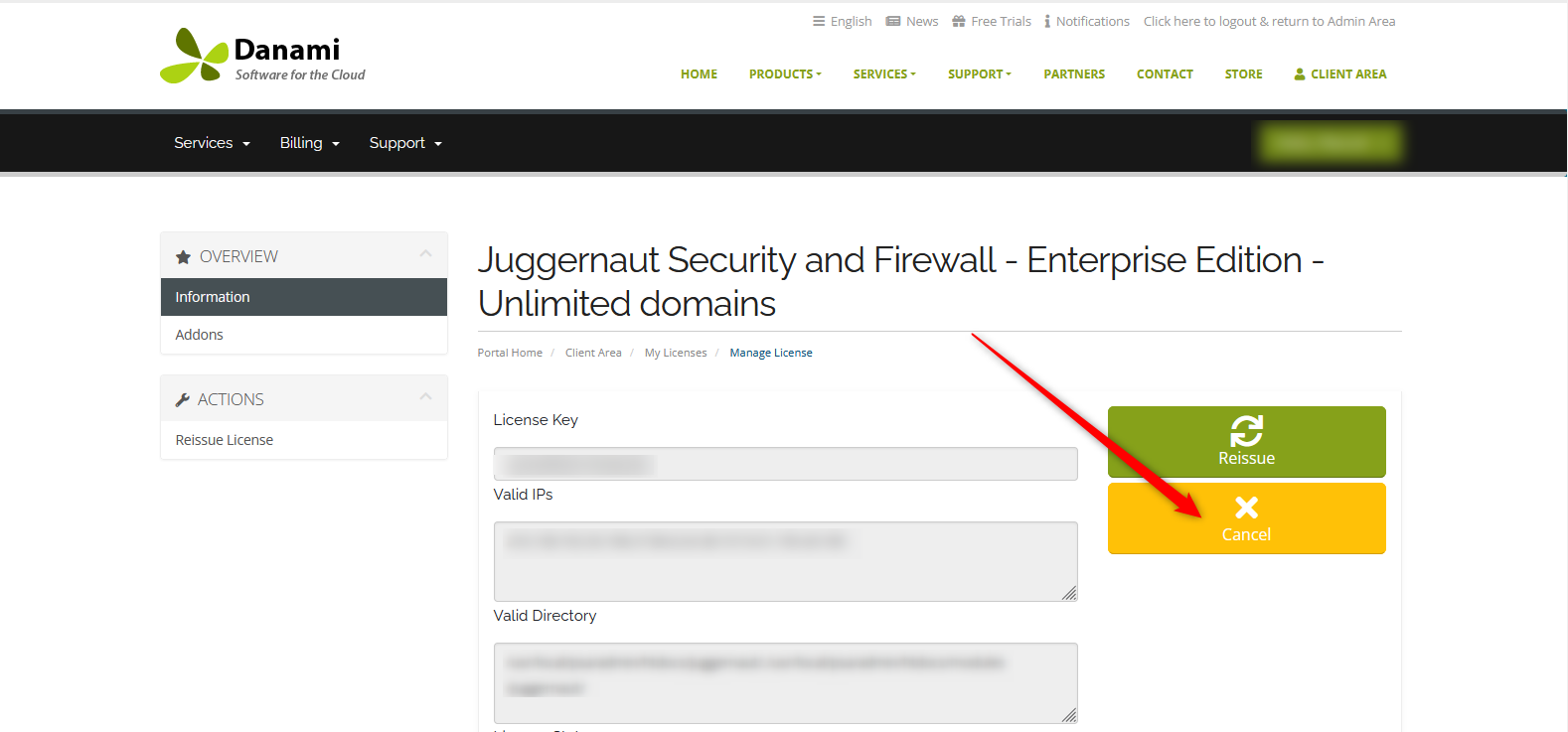Expand the Billing menu in the black bar
Screen dimensions: 1568x732
tap(310, 143)
